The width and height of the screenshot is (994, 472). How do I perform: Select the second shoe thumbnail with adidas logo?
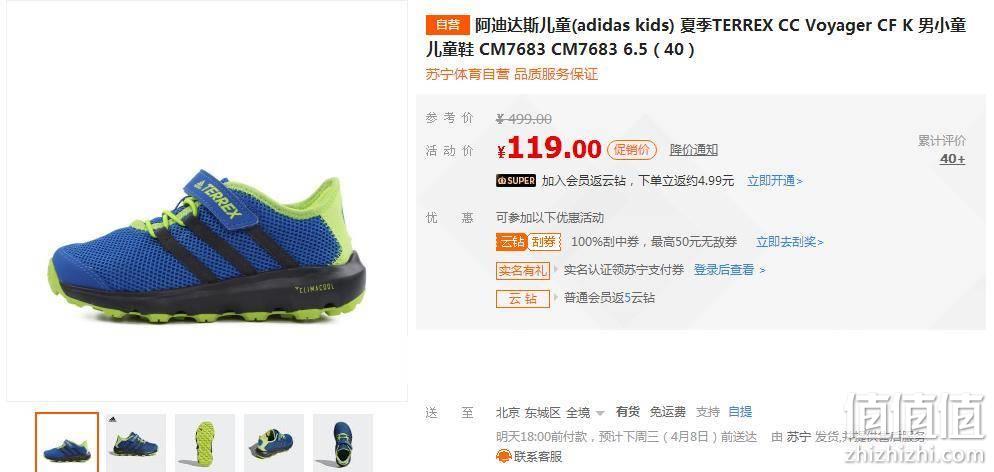[136, 443]
